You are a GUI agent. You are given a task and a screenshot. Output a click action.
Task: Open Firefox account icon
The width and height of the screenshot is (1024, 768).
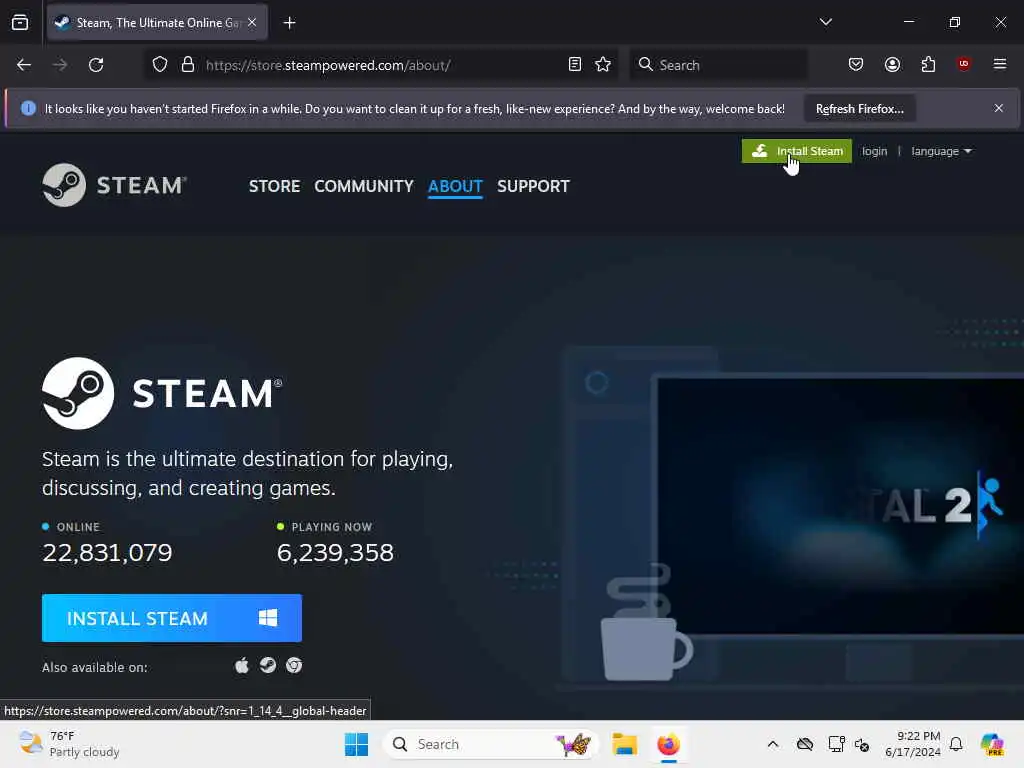pos(892,65)
